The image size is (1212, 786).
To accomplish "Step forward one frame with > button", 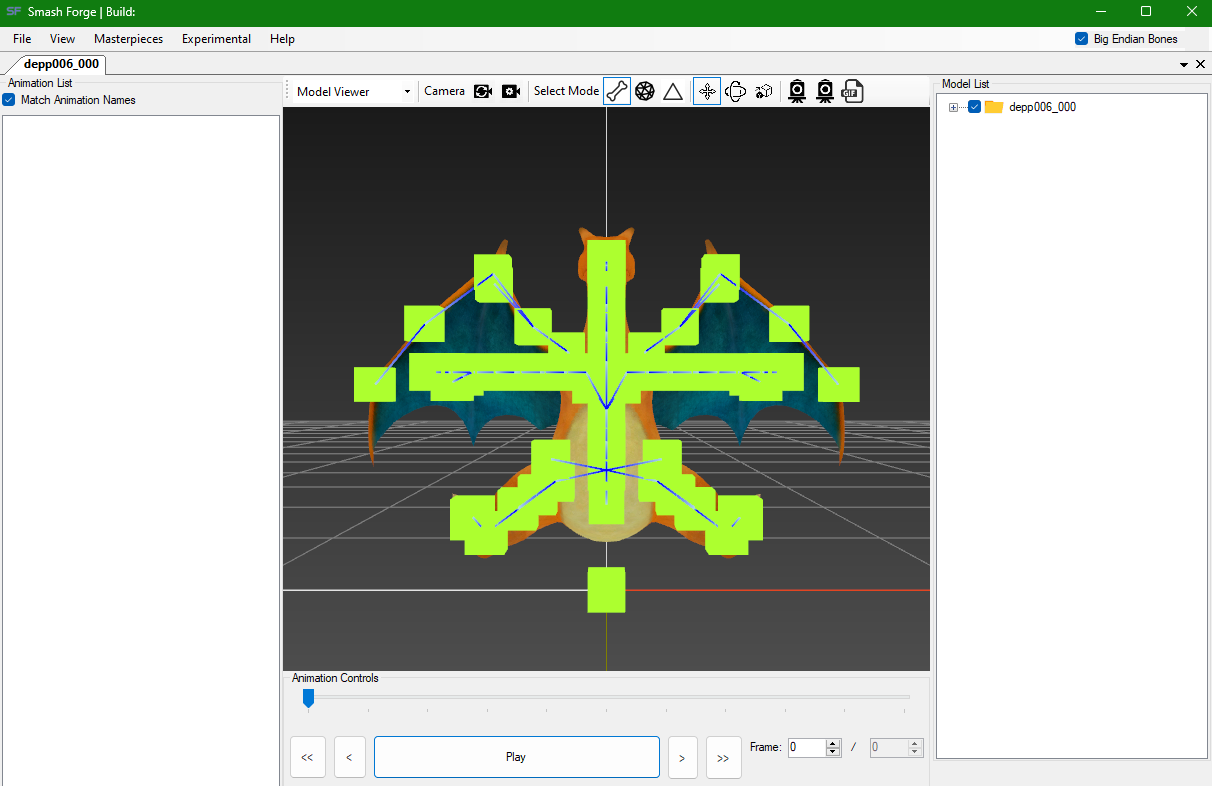I will click(682, 757).
